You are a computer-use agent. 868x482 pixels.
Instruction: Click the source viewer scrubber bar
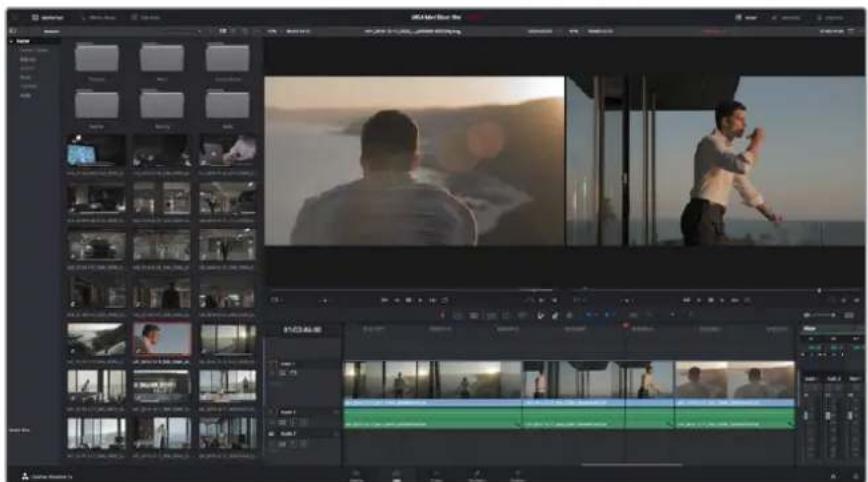click(412, 290)
